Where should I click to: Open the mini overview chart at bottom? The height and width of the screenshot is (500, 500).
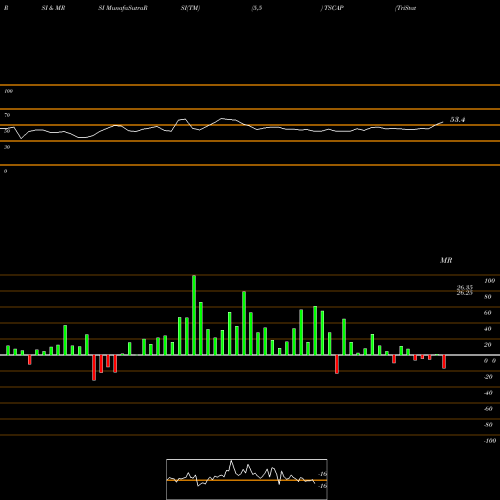(x=247, y=479)
